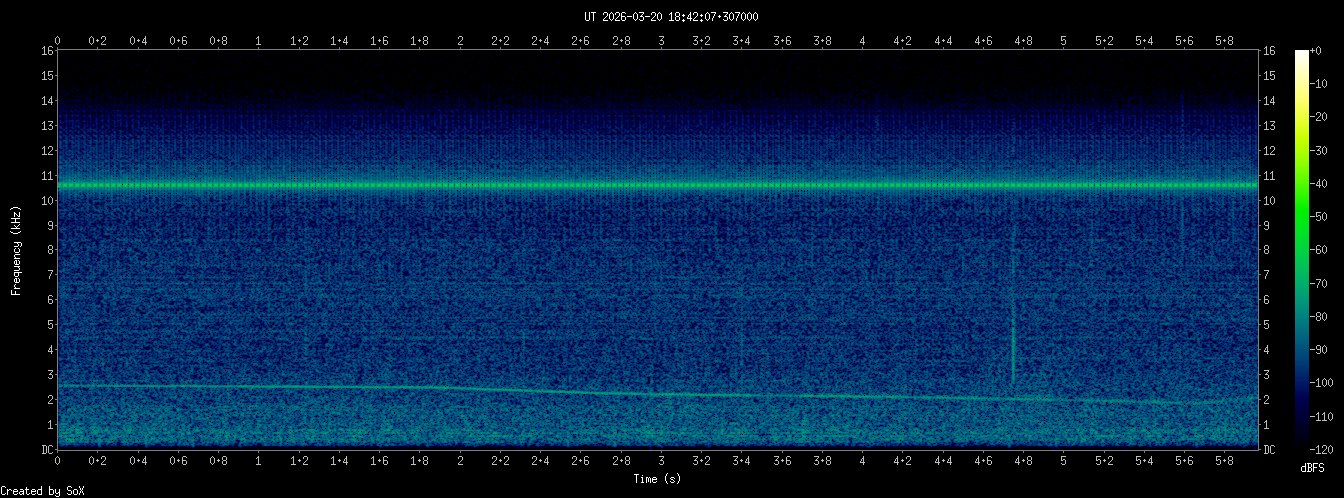Click the 13 kHz label on the right frequency axis
This screenshot has width=1344, height=498.
[x=1270, y=126]
